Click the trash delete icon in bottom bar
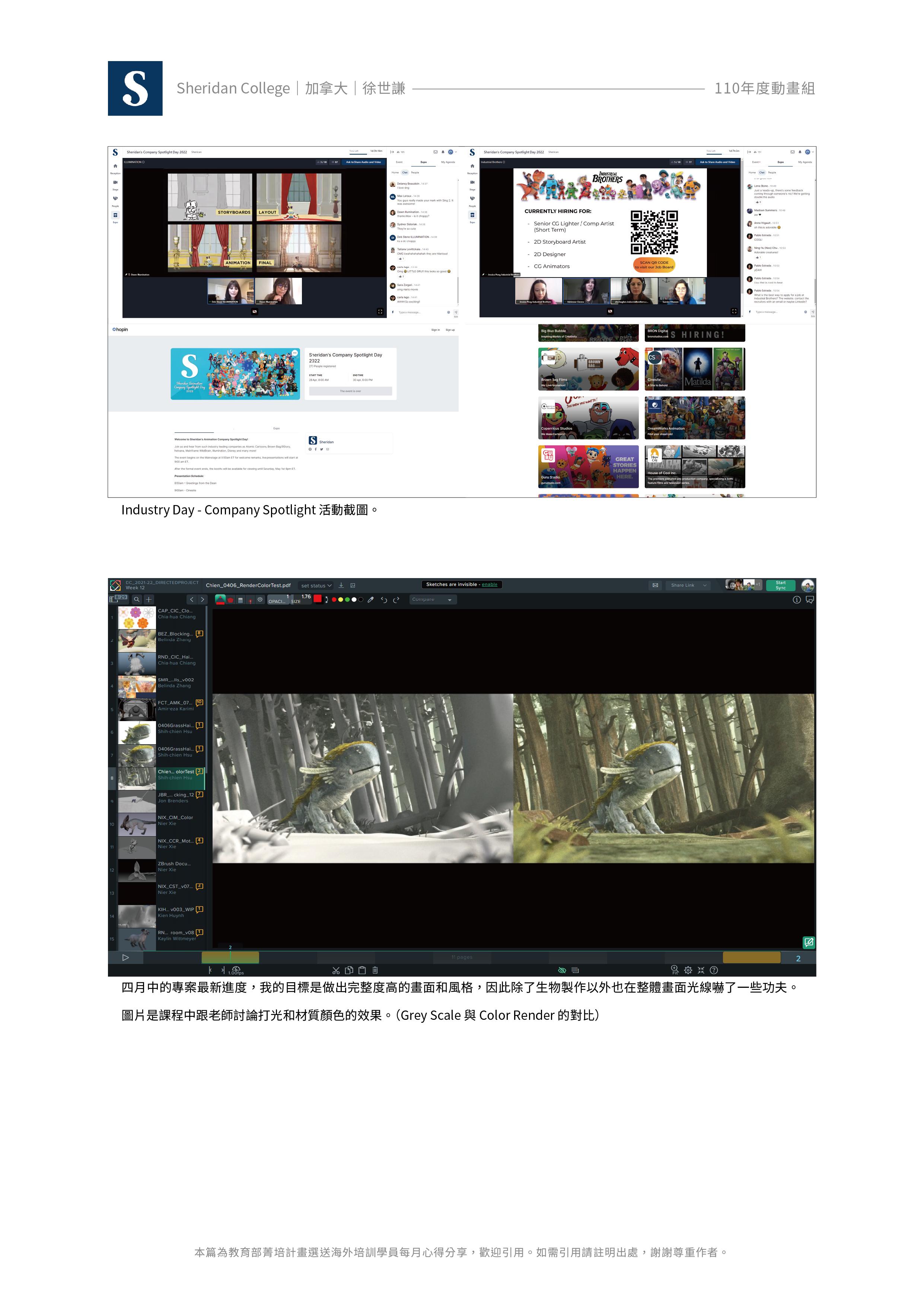The height and width of the screenshot is (1307, 924). point(375,970)
